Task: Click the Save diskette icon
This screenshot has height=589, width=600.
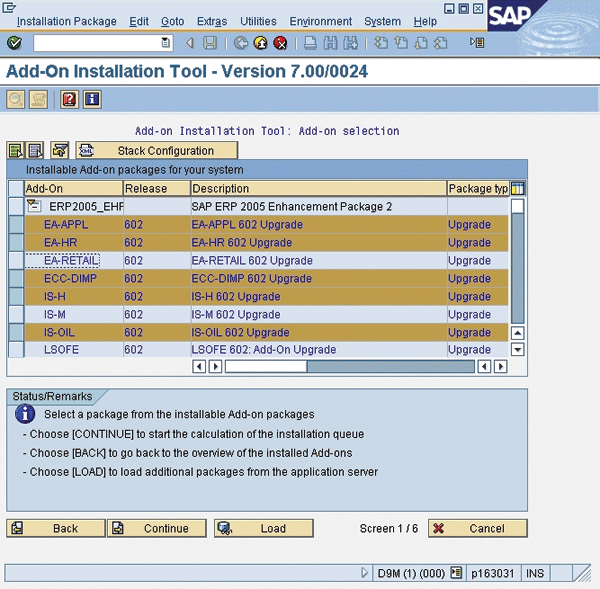Action: tap(210, 43)
